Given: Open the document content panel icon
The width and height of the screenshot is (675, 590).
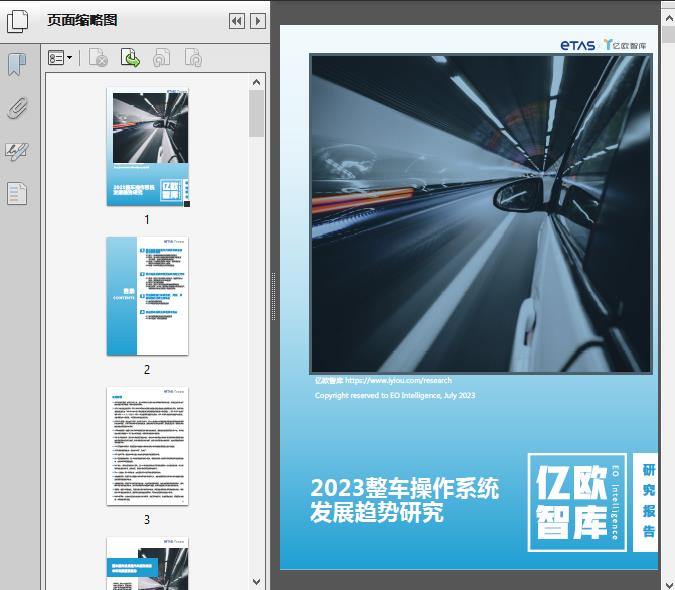Looking at the screenshot, I should click(x=17, y=194).
